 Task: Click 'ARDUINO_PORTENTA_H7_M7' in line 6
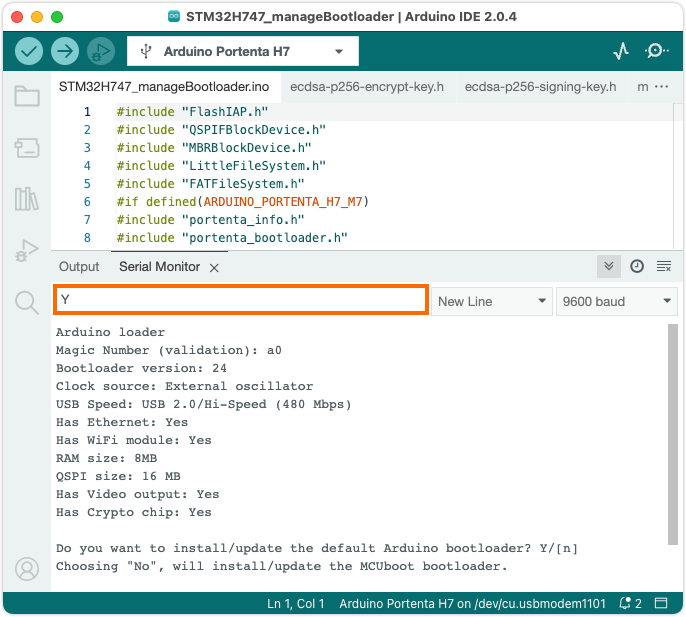(x=283, y=202)
